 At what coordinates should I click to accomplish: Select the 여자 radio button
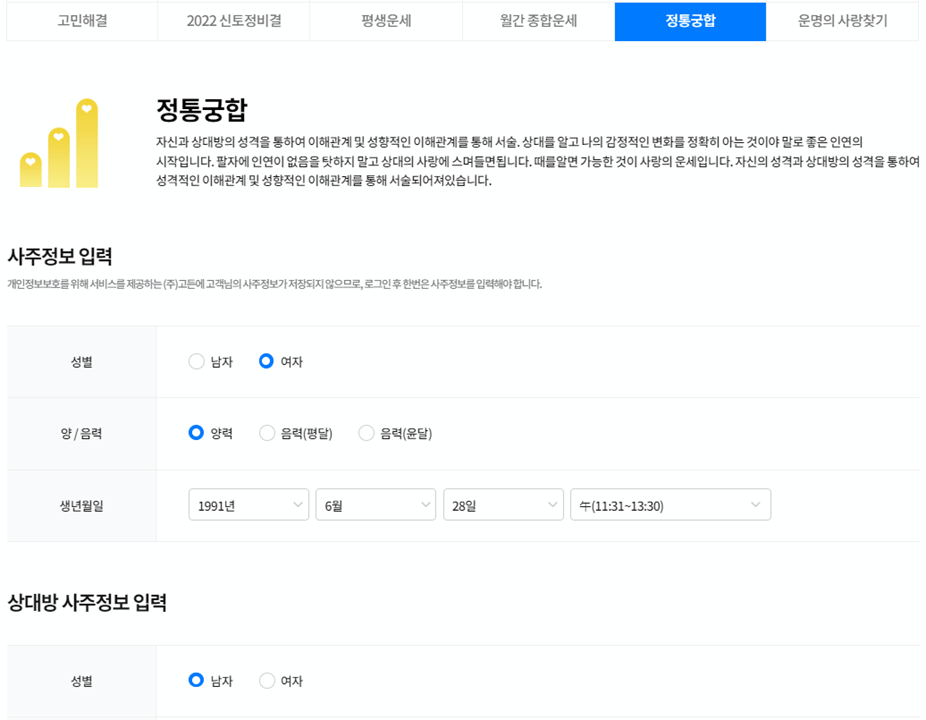(268, 362)
